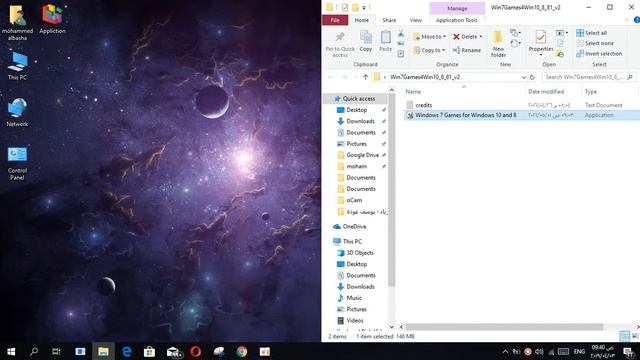
Task: Open the Customize Quick Access Toolbar dropdown
Action: click(364, 7)
